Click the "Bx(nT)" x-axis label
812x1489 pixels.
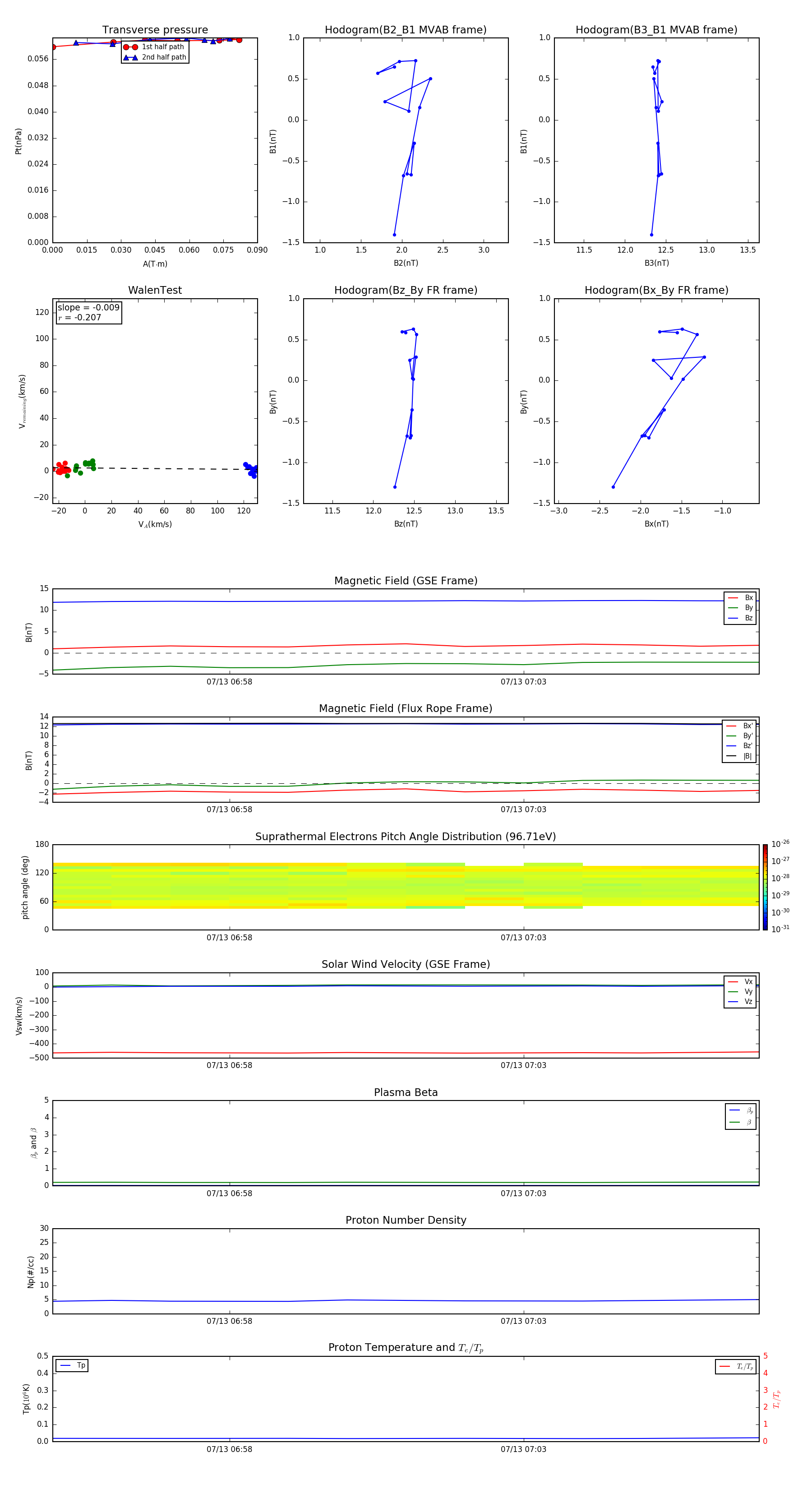point(656,524)
